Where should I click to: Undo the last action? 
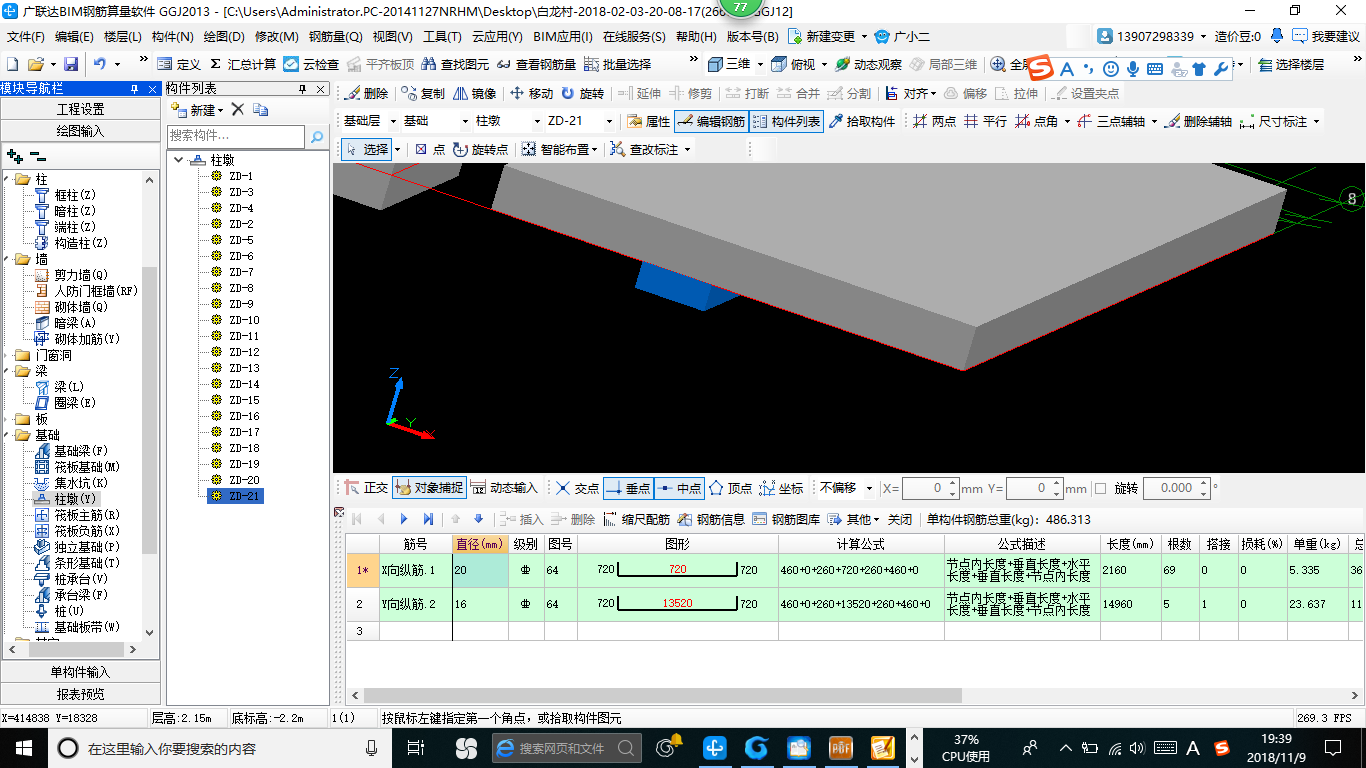coord(100,64)
